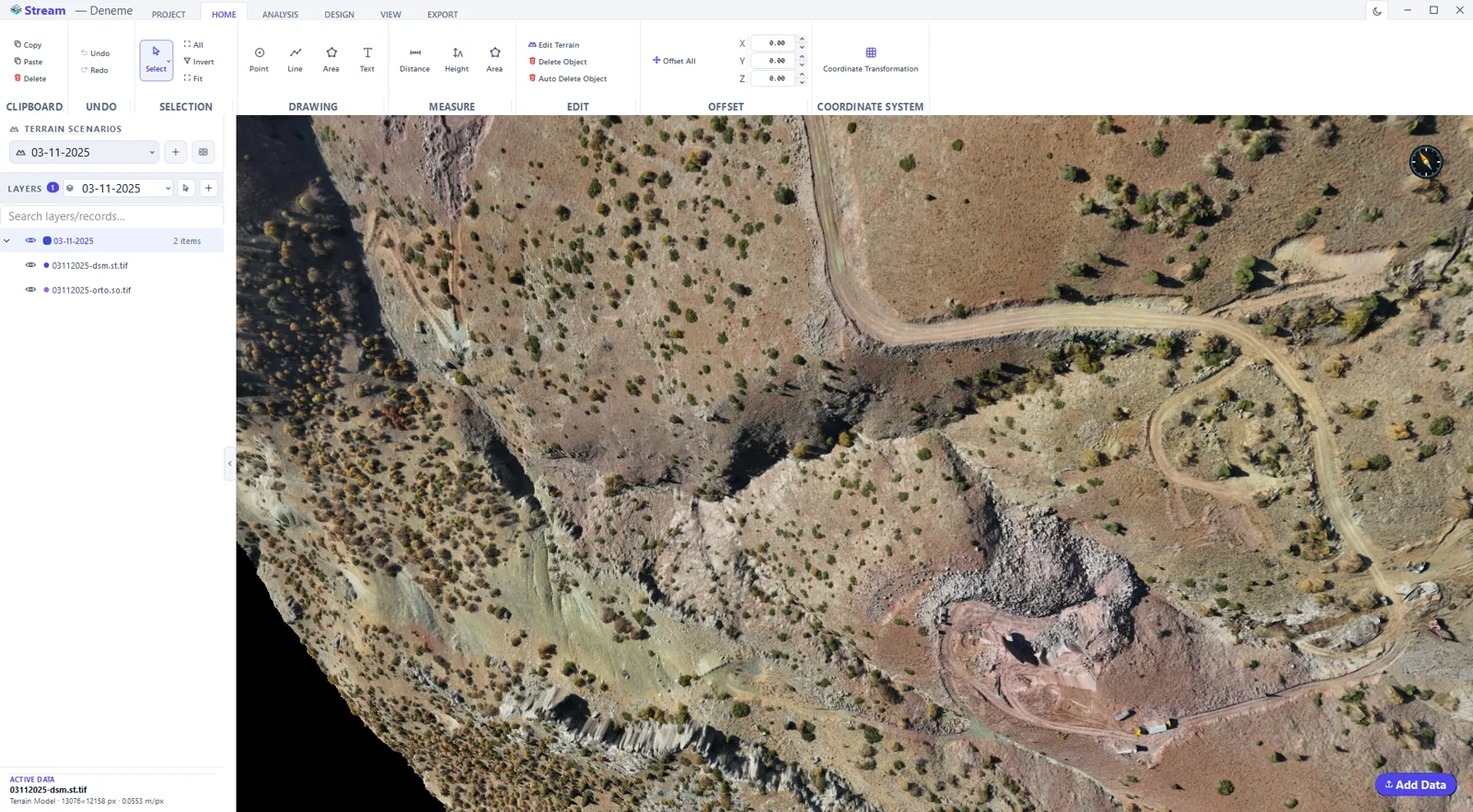Start a Distance measurement
This screenshot has height=812, width=1473.
(x=415, y=60)
